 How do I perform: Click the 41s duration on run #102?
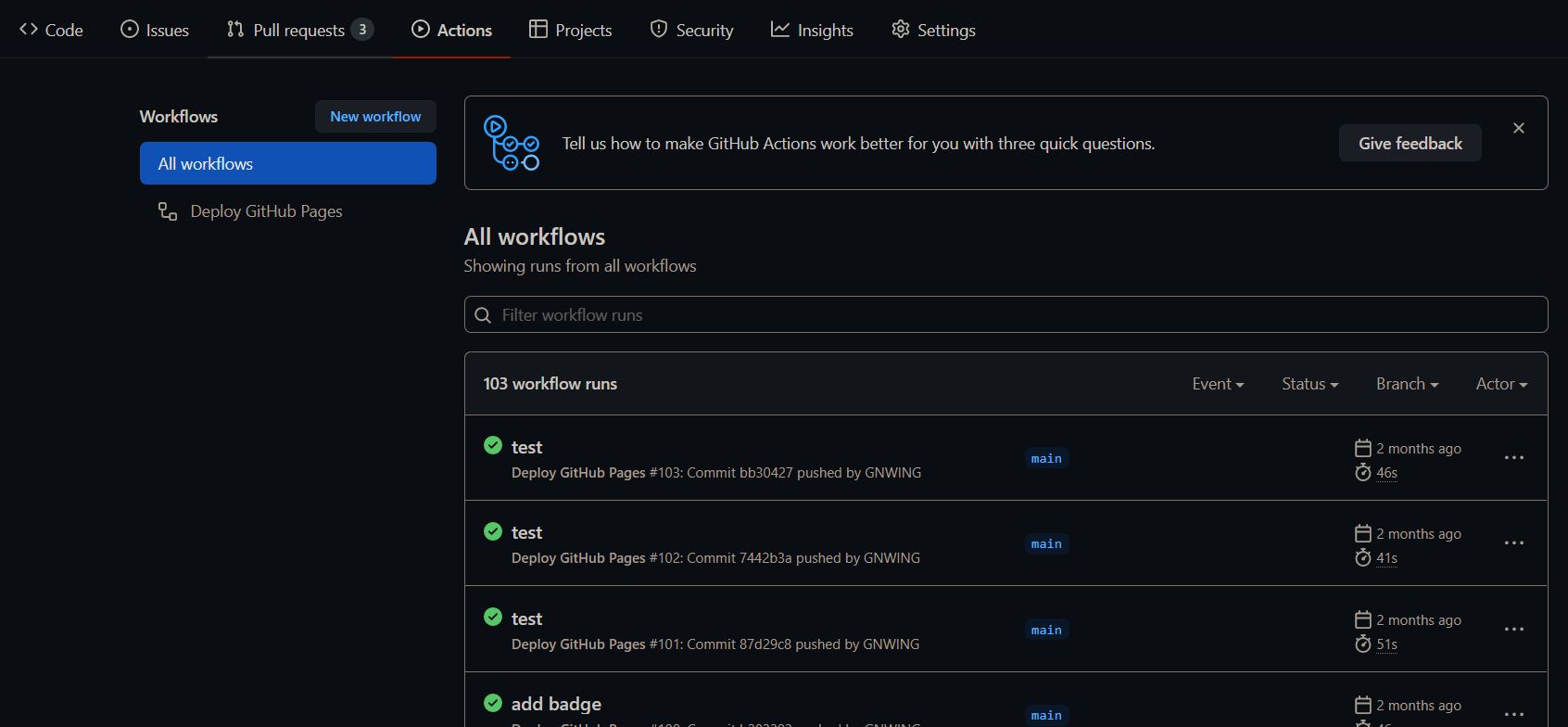click(x=1386, y=558)
